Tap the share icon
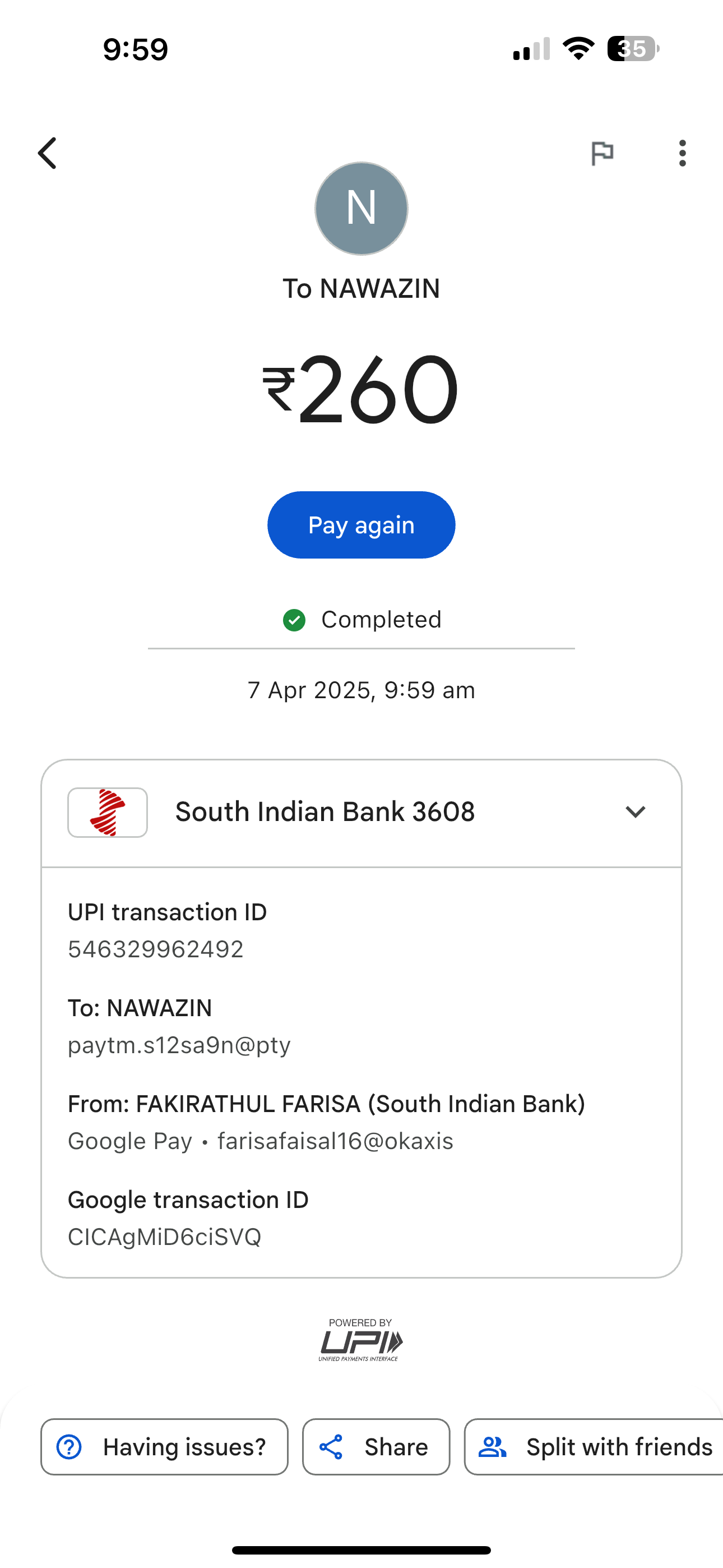This screenshot has width=723, height=1568. click(331, 1447)
